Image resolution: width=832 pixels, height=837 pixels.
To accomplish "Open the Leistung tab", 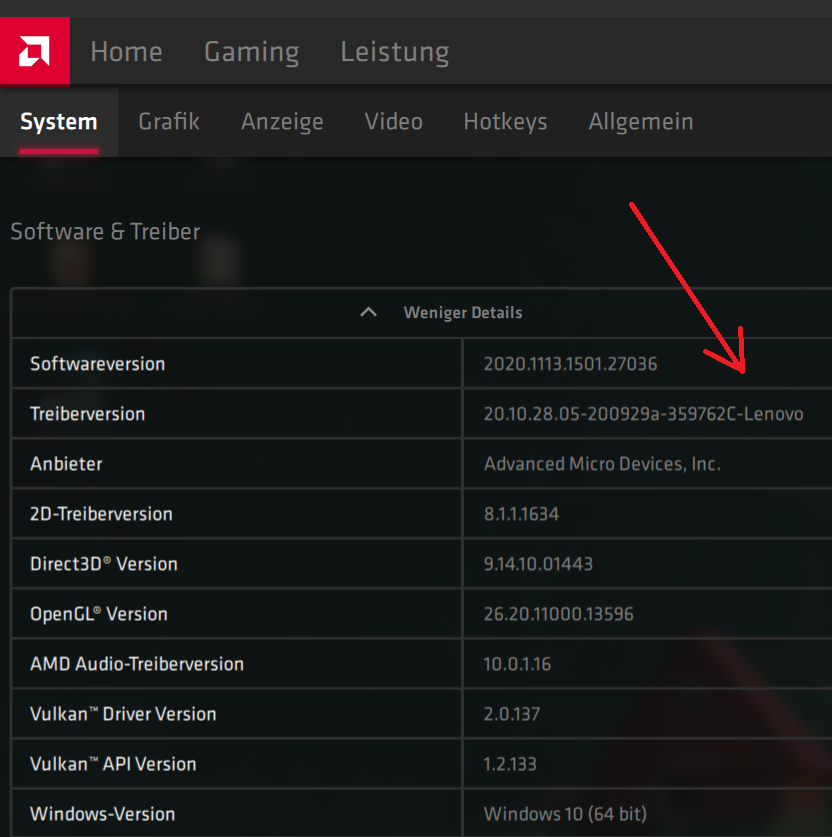I will 395,53.
